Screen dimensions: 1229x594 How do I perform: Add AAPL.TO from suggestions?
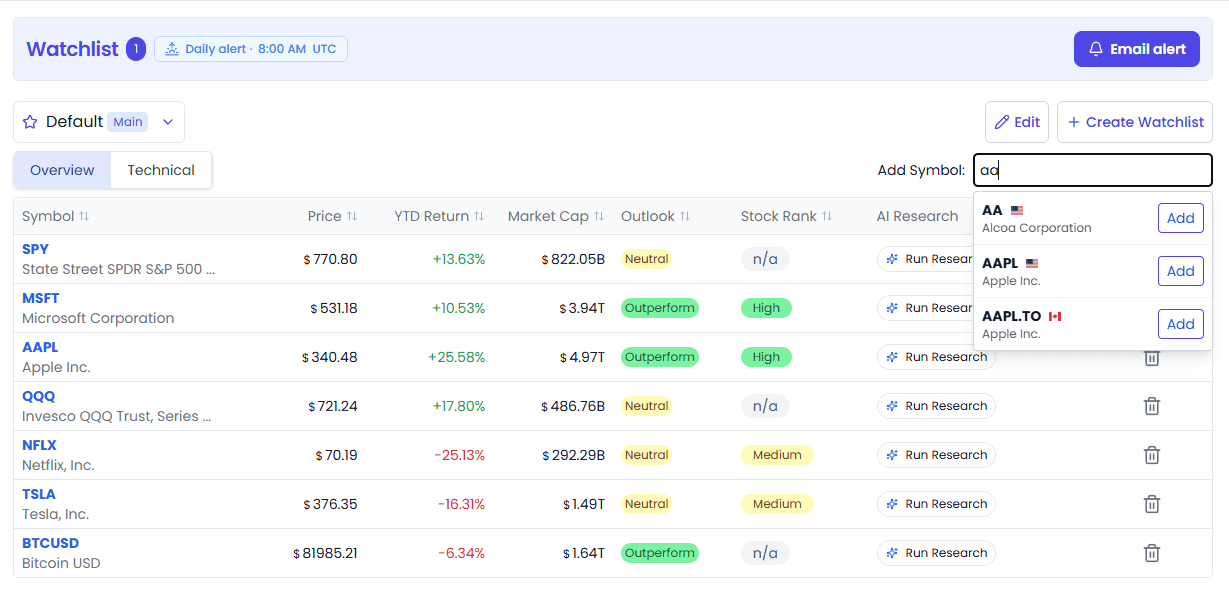(1181, 324)
